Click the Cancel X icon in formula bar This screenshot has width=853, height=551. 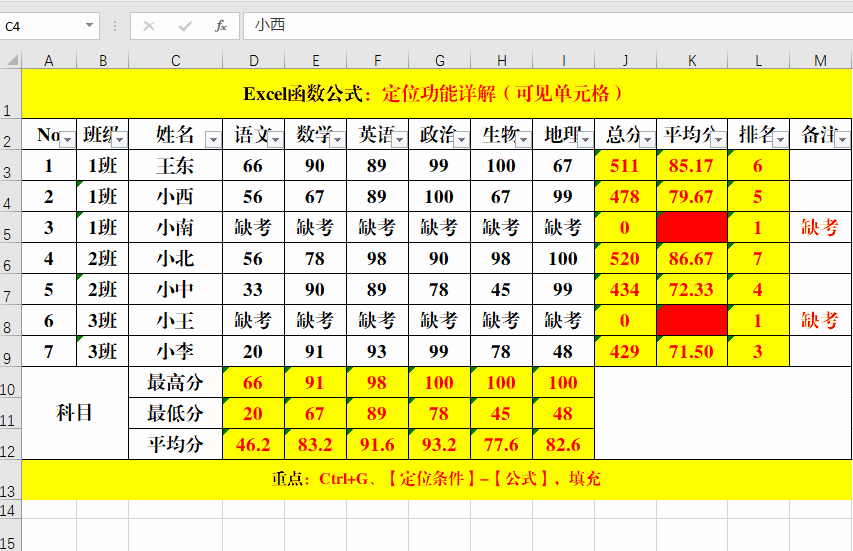point(149,26)
